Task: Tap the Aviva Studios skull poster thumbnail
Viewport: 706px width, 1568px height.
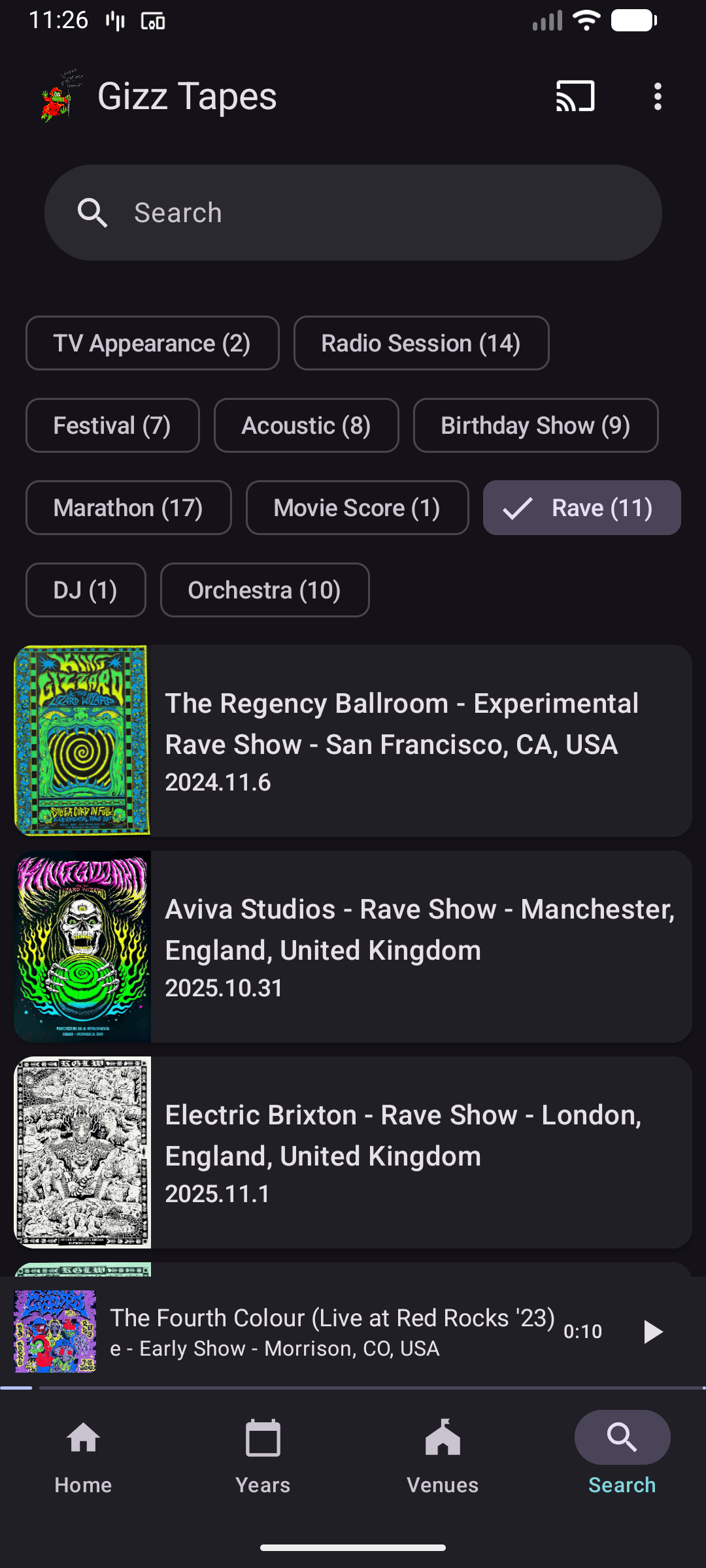Action: tap(82, 947)
